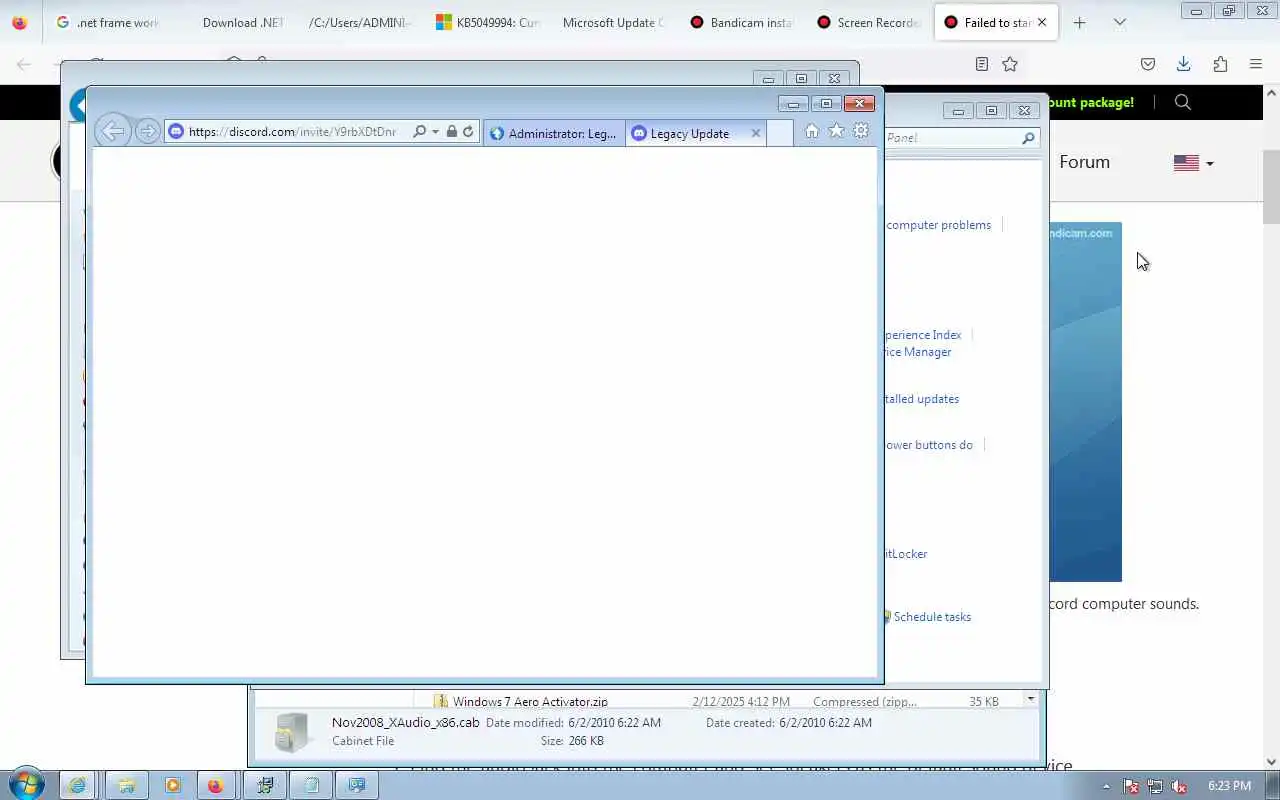Show Firefox downloads panel
The height and width of the screenshot is (800, 1280).
(x=1183, y=64)
